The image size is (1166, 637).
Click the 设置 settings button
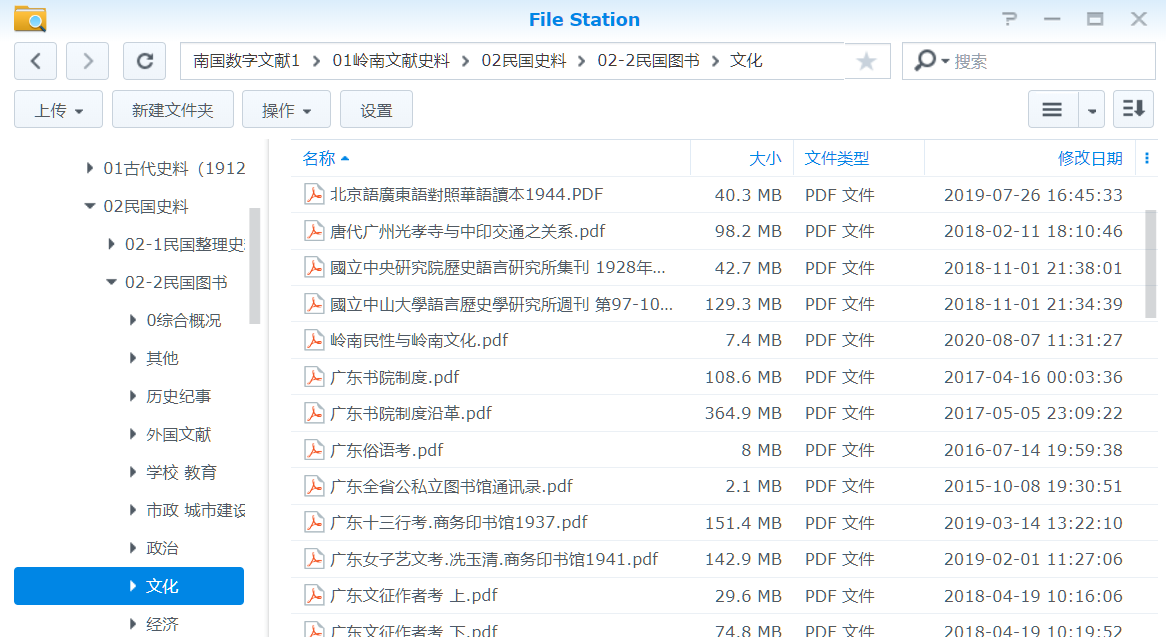[376, 110]
